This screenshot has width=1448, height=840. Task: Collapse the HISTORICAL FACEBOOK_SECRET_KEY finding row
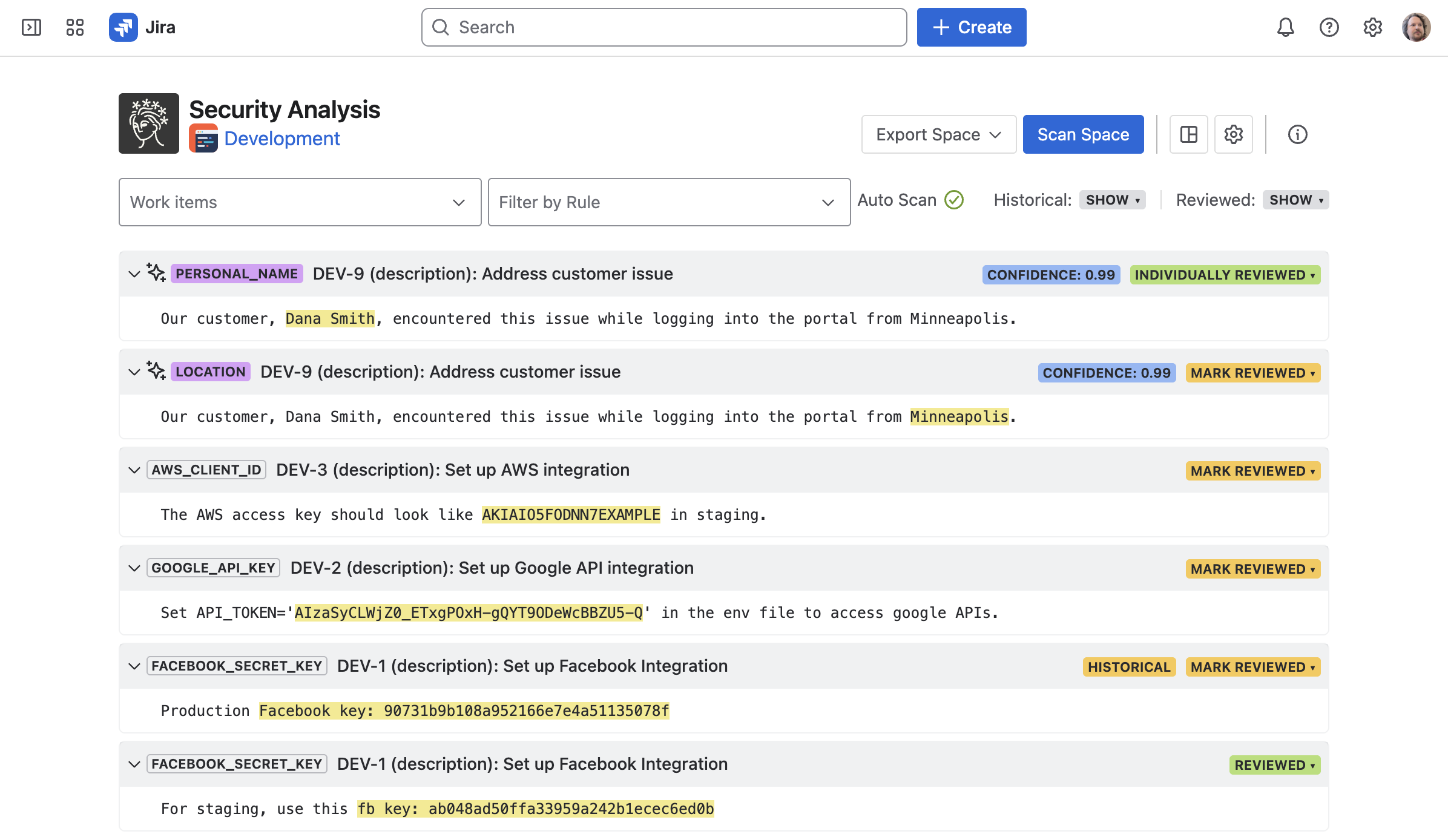[134, 666]
